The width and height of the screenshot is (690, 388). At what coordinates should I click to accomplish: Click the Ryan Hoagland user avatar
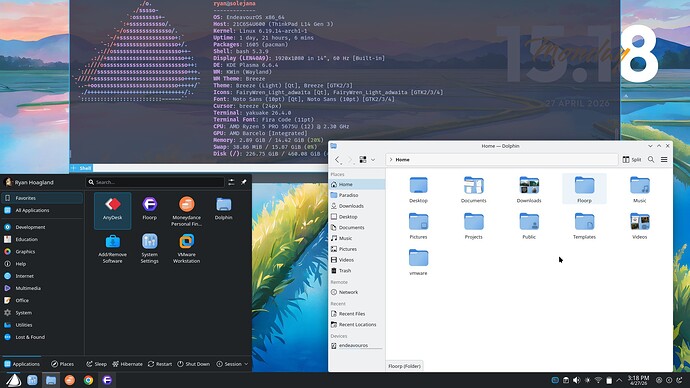pos(8,182)
